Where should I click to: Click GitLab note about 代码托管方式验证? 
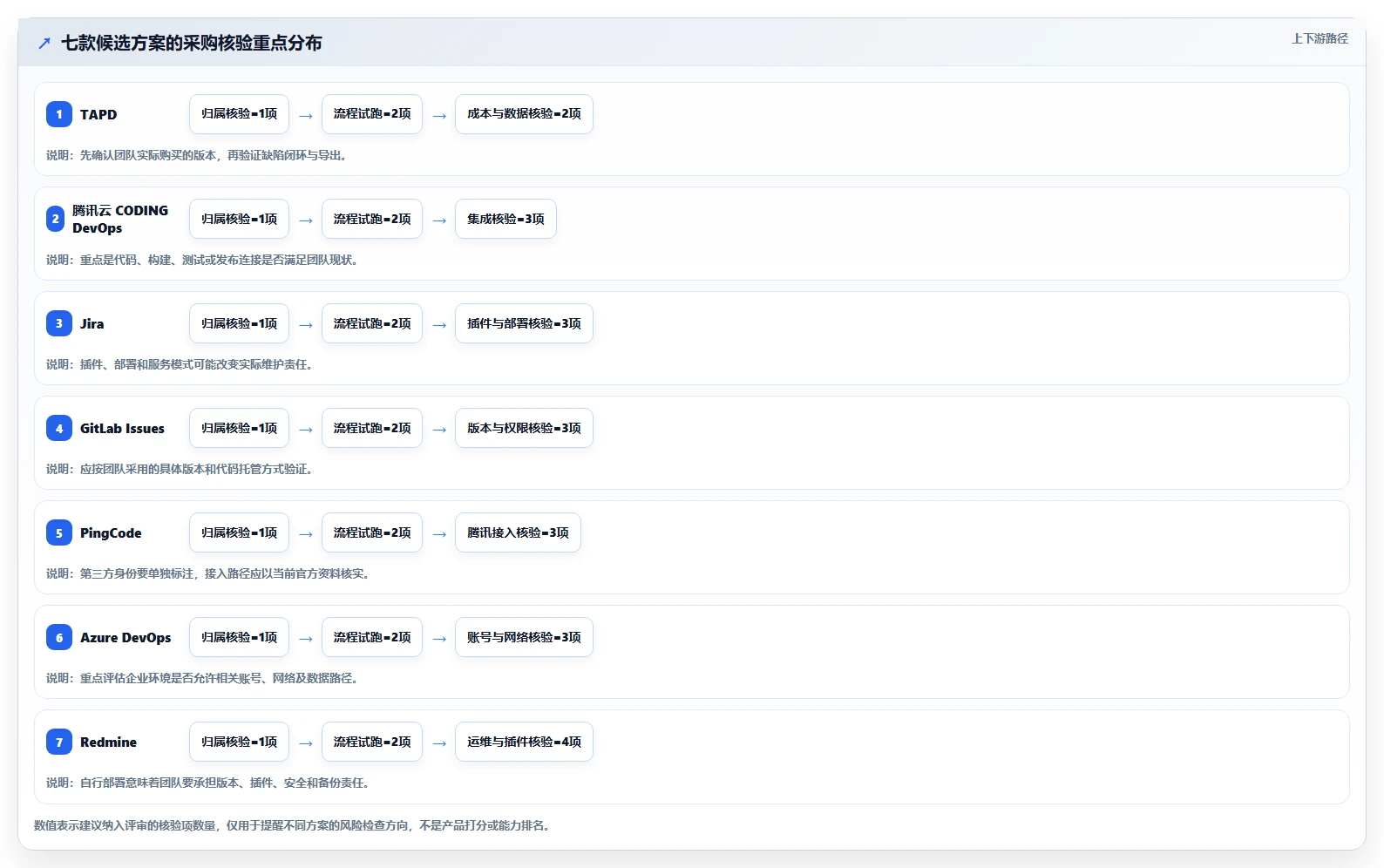click(181, 469)
